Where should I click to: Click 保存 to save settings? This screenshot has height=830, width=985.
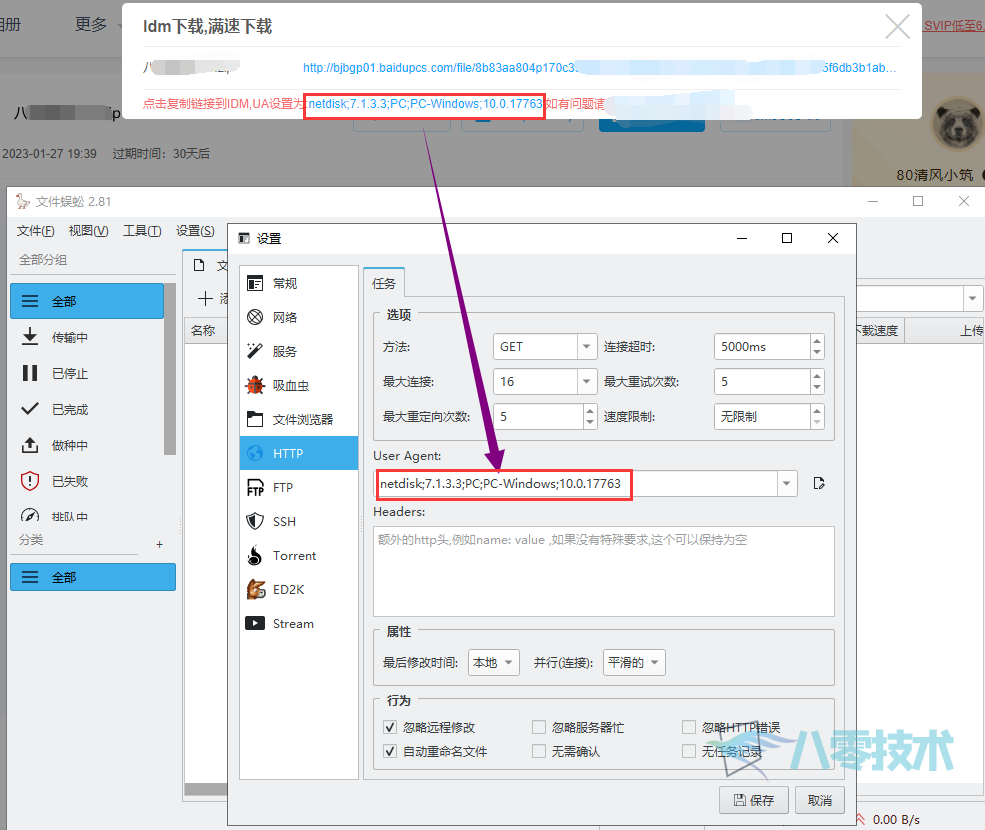pyautogui.click(x=754, y=800)
